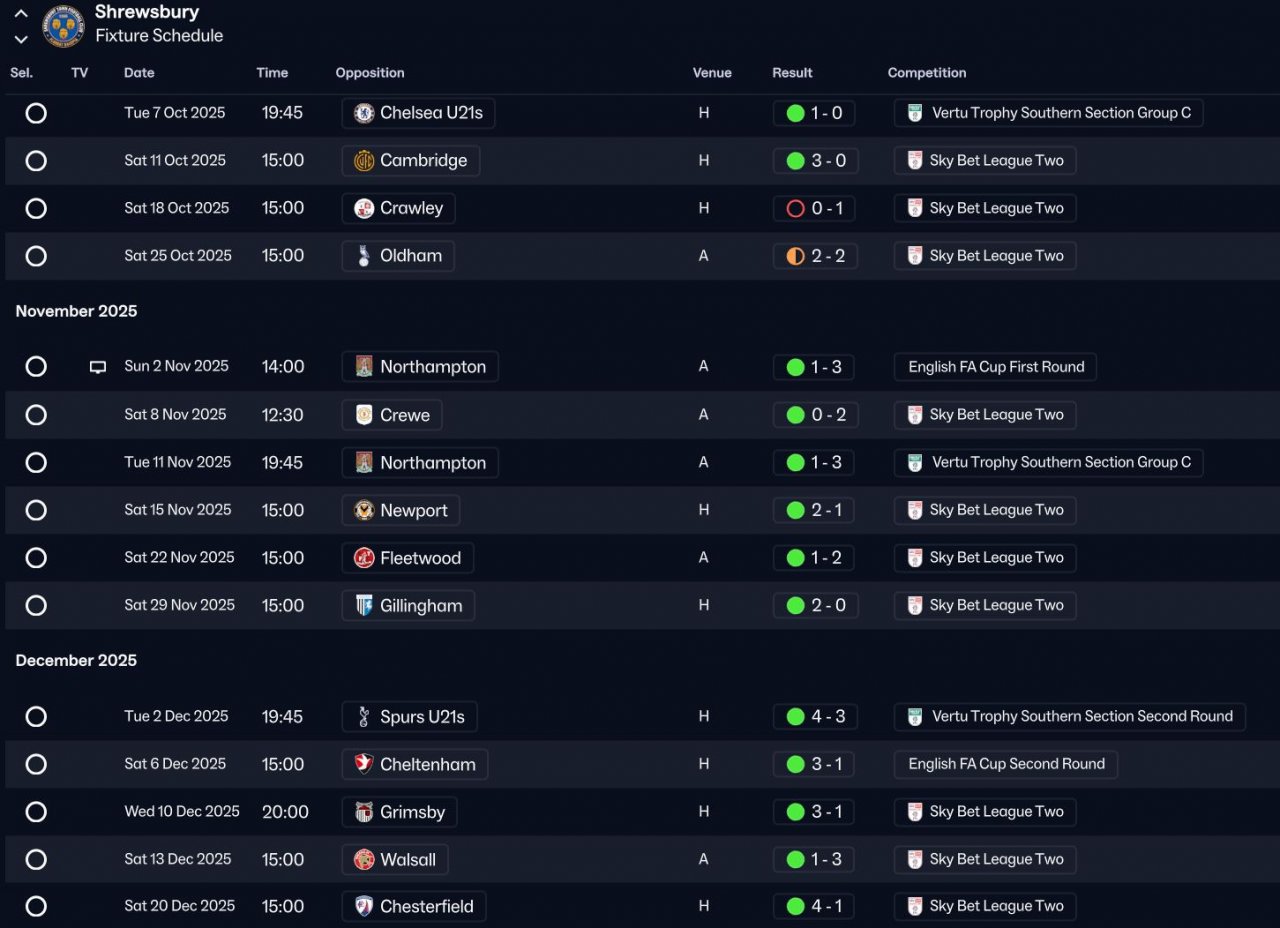
Task: Select the Chesterfield fixture radio button
Action: pyautogui.click(x=36, y=907)
